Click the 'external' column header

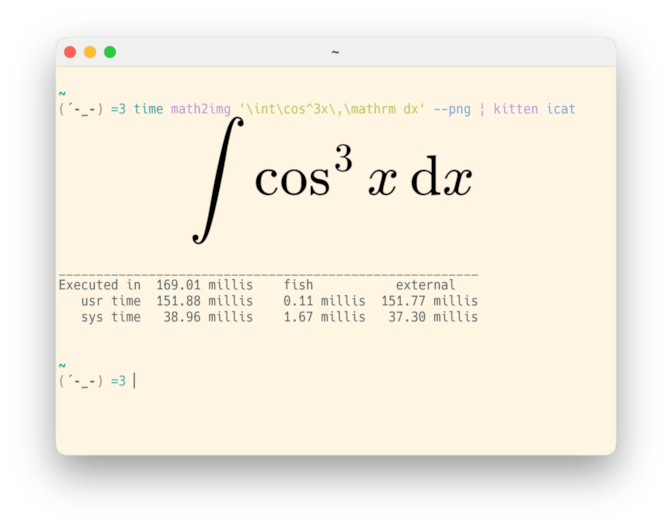[425, 285]
